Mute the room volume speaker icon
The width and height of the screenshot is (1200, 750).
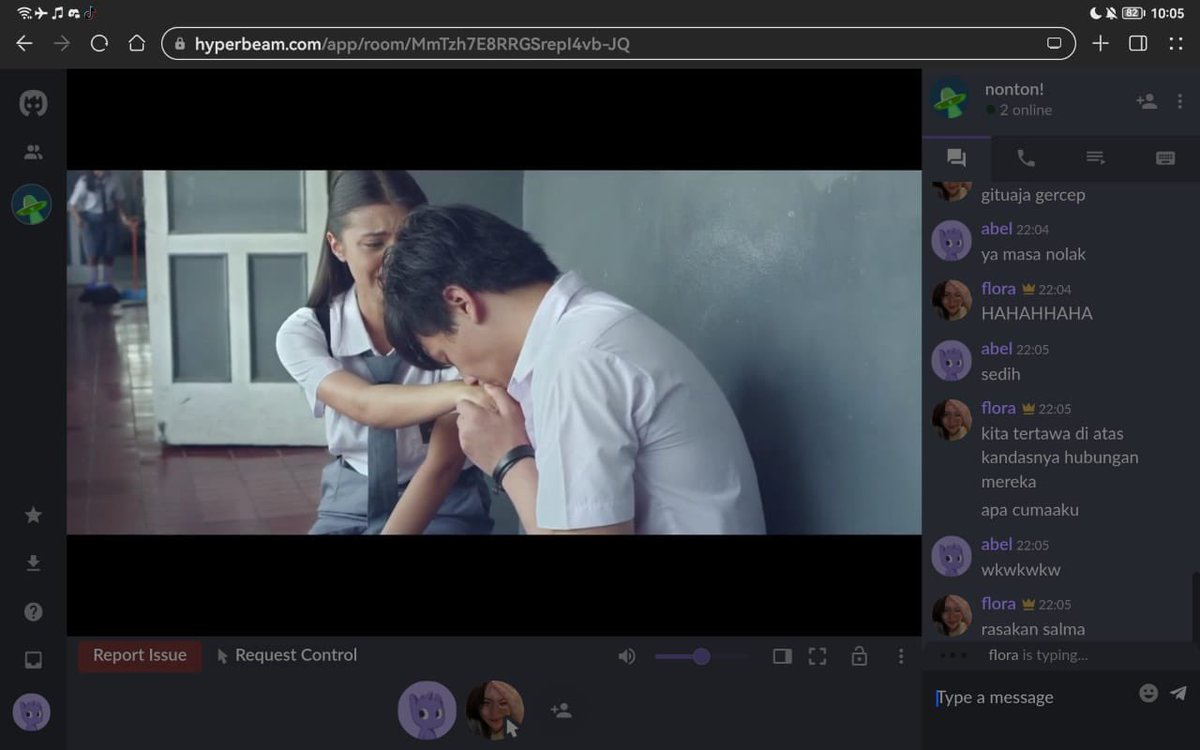(627, 656)
